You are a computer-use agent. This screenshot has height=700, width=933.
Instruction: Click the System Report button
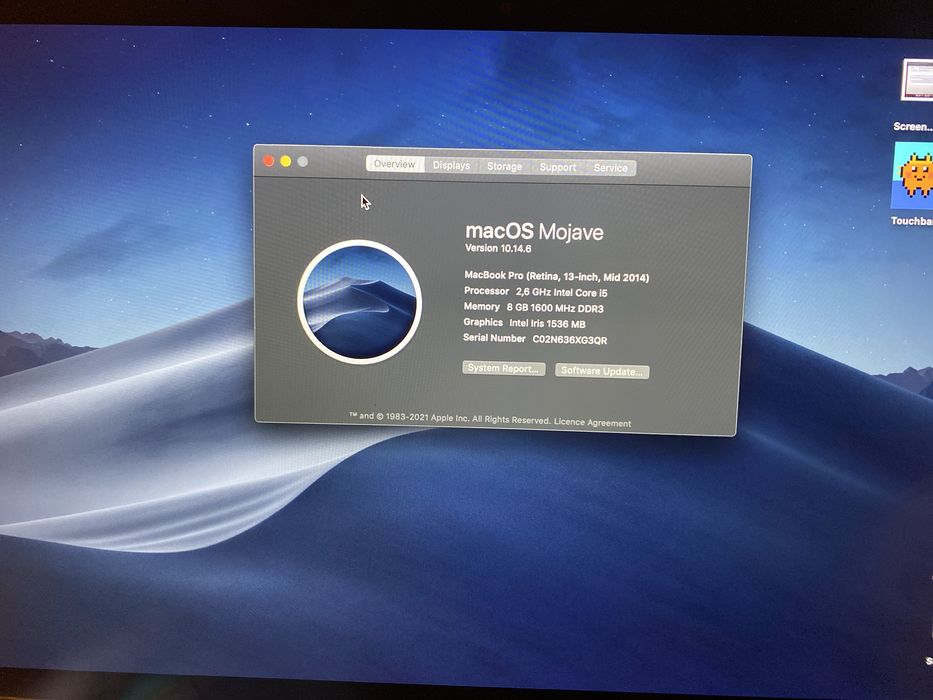[x=503, y=368]
